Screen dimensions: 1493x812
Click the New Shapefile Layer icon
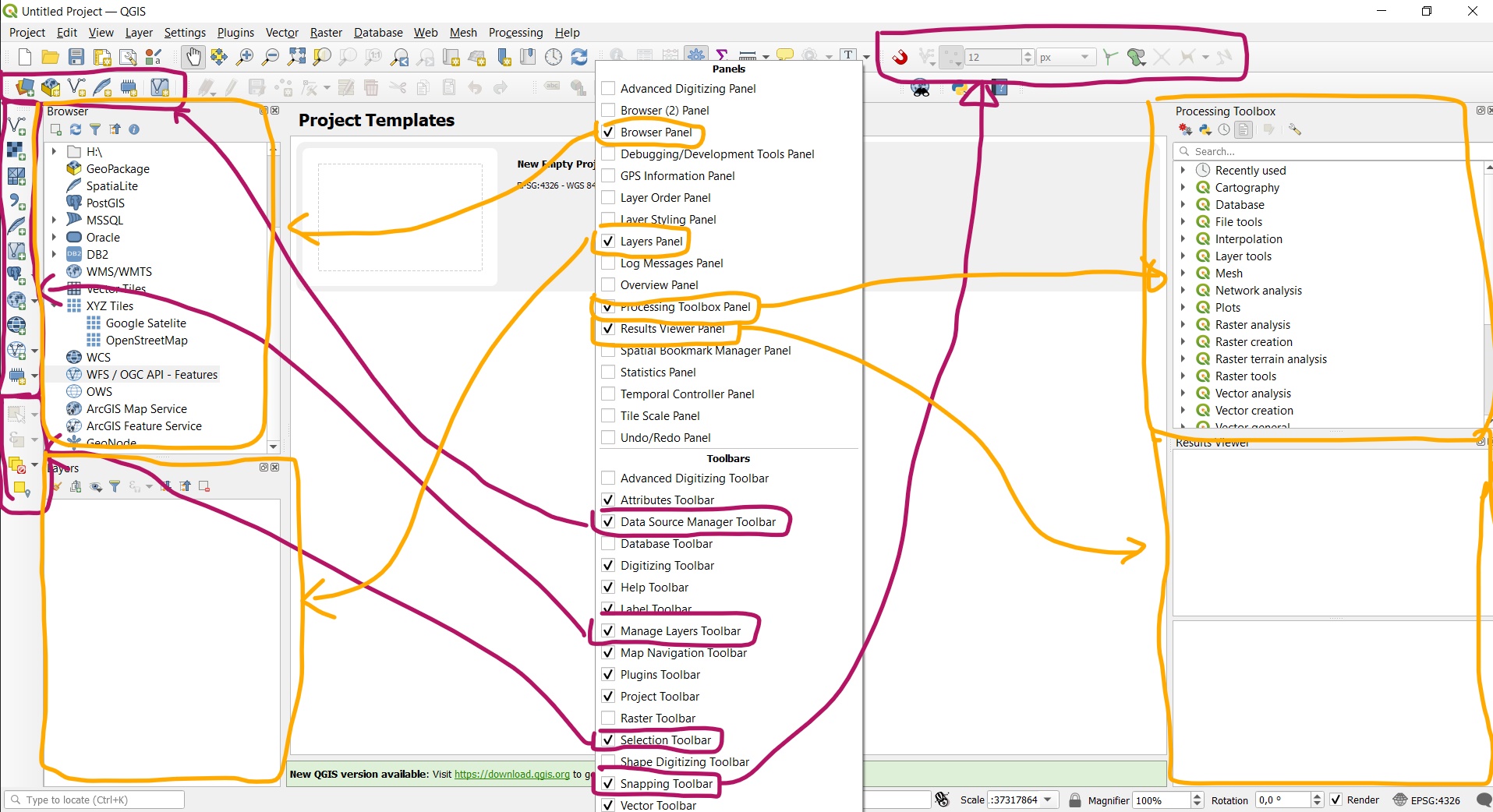pos(76,87)
